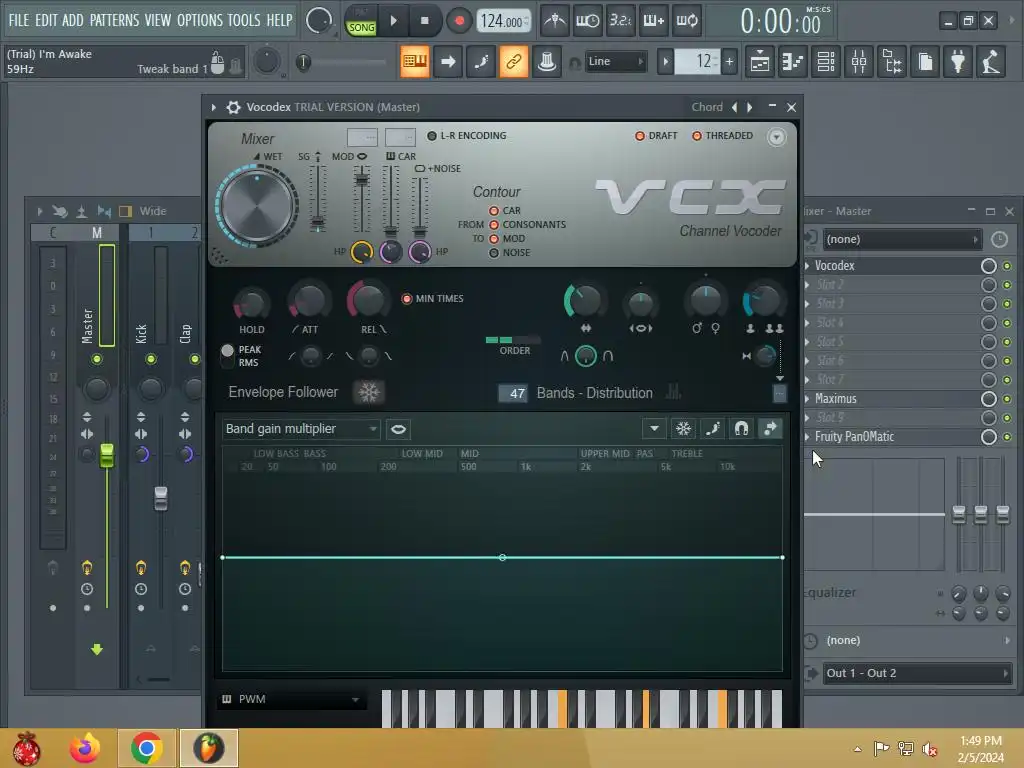The height and width of the screenshot is (768, 1024).
Task: Click the stamp tool icon
Action: tap(547, 62)
